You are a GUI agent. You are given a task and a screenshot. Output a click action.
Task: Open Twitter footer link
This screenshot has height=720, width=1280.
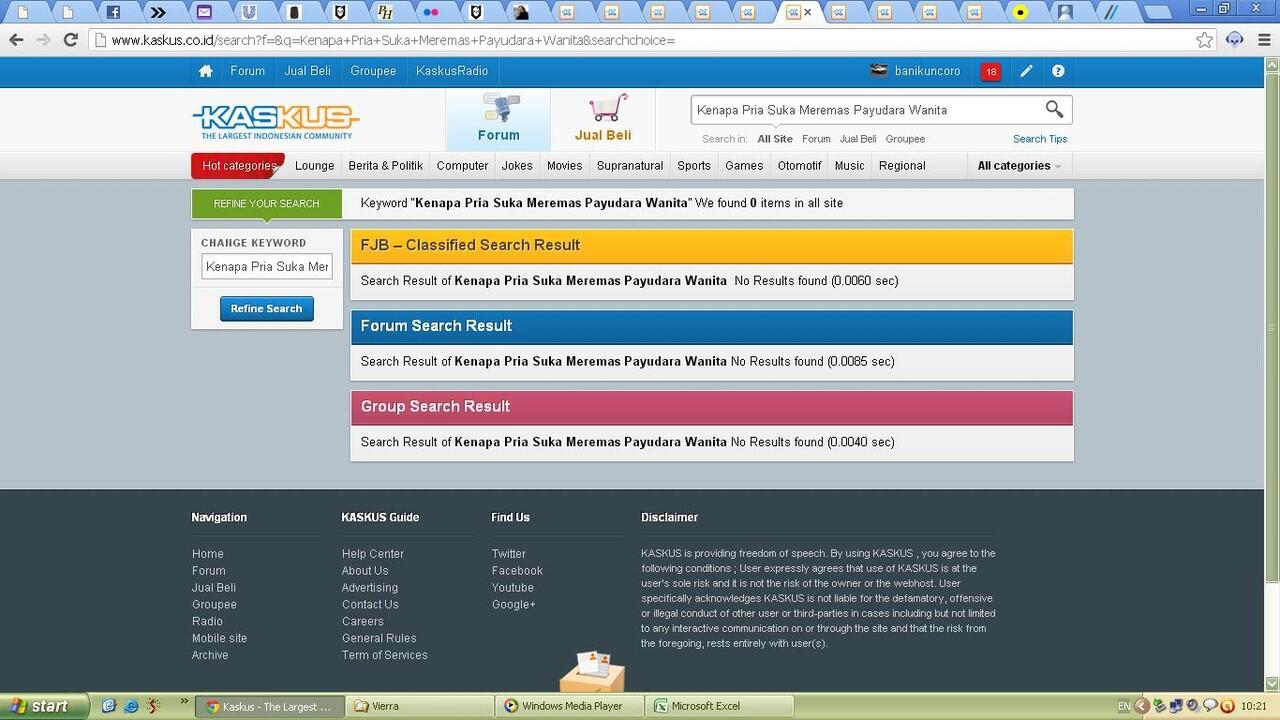tap(508, 554)
